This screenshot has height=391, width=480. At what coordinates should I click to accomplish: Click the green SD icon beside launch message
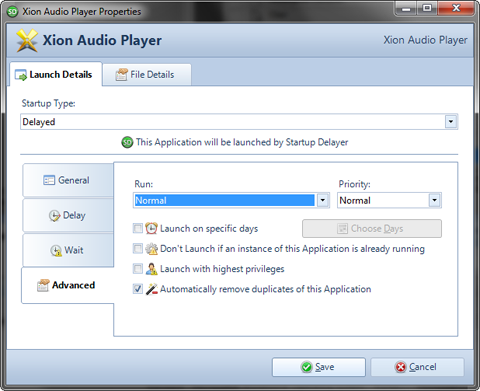[x=127, y=142]
